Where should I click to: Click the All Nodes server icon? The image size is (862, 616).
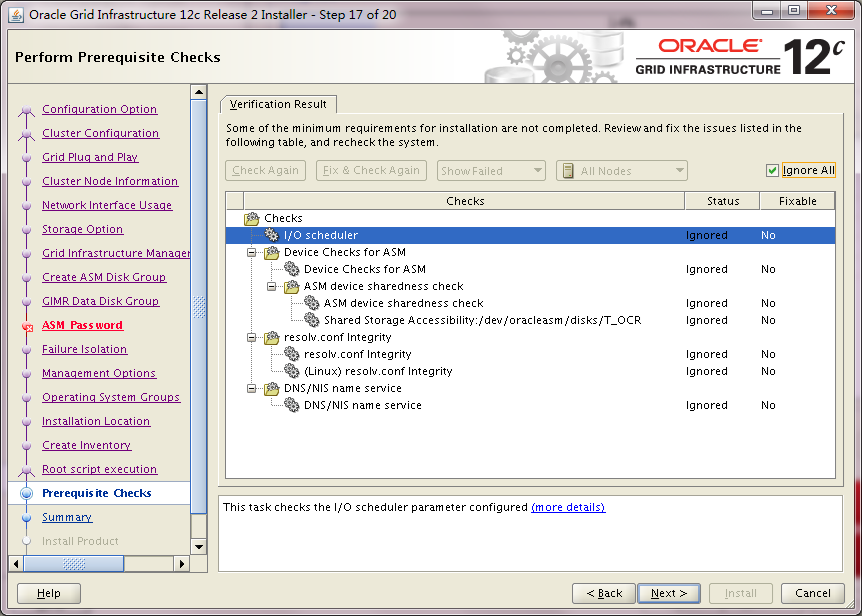click(568, 171)
